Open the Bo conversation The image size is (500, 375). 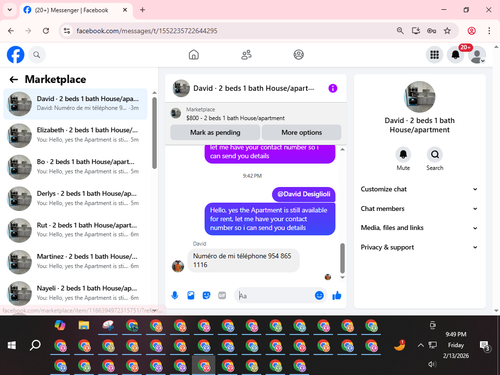click(75, 166)
